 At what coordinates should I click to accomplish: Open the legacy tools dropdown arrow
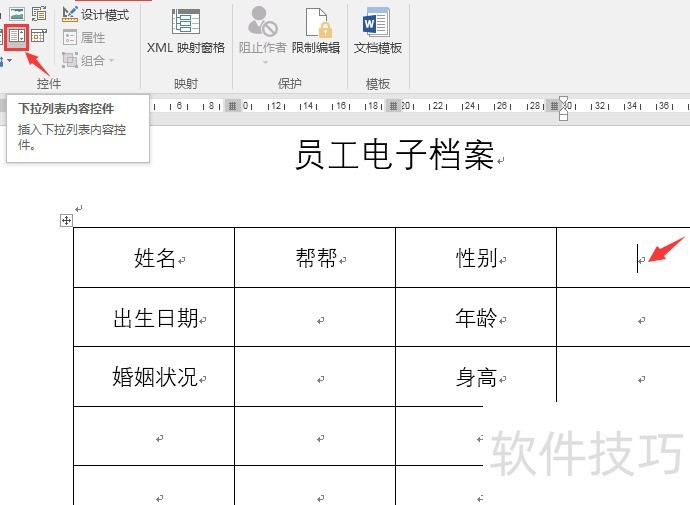[x=9, y=60]
